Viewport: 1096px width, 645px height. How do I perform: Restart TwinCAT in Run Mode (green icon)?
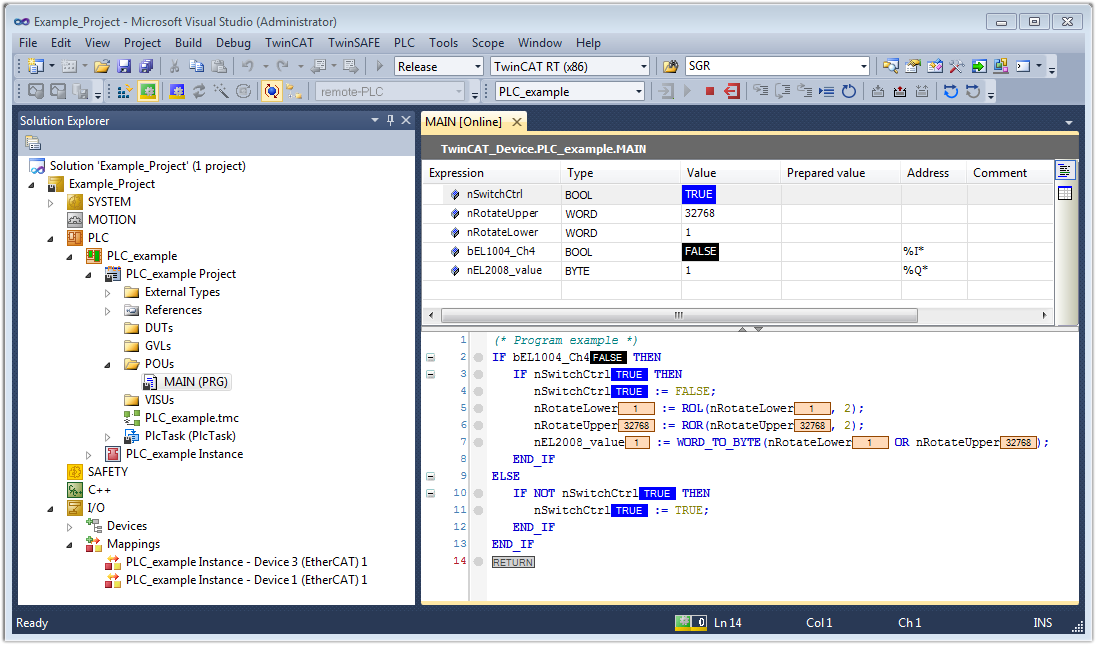148,92
